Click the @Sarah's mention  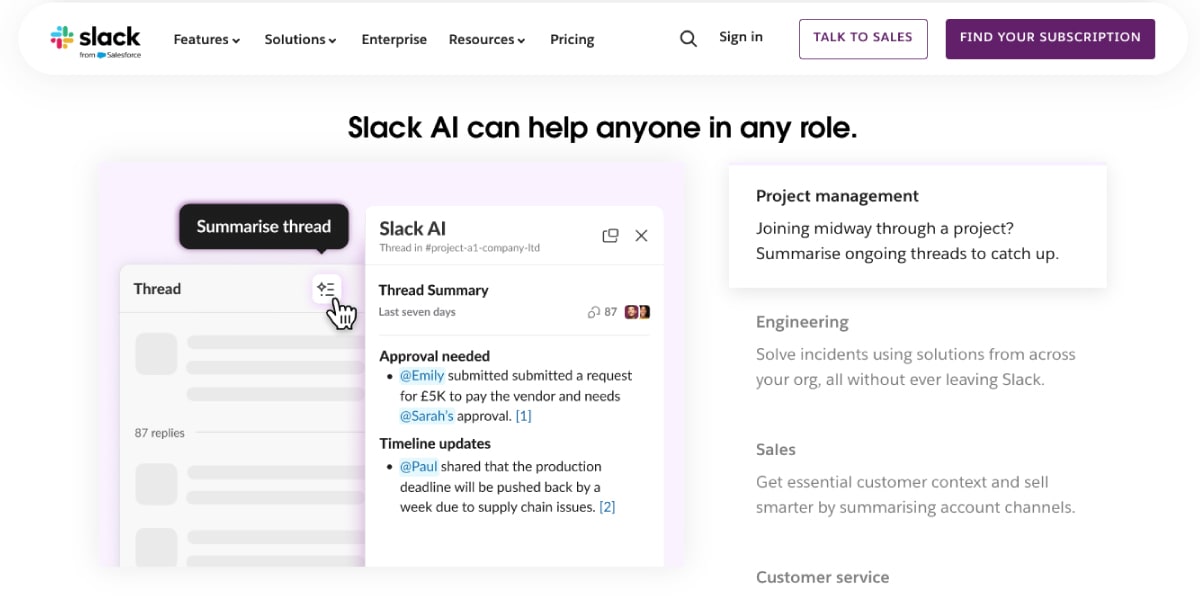(x=426, y=416)
